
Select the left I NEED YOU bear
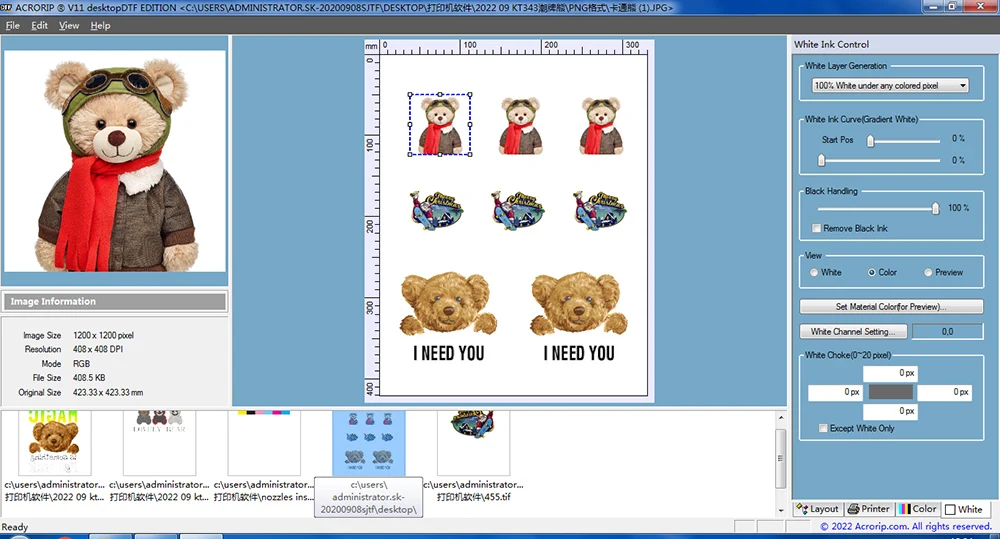[448, 317]
